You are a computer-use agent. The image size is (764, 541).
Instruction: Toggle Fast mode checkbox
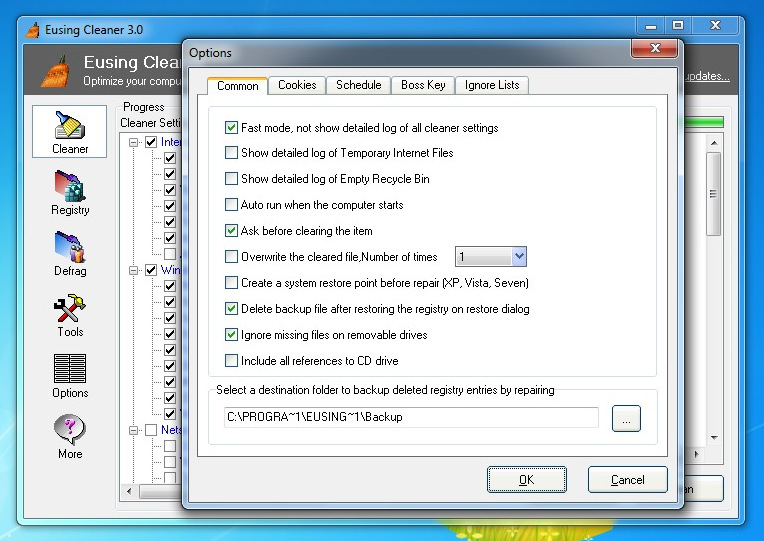tap(231, 128)
